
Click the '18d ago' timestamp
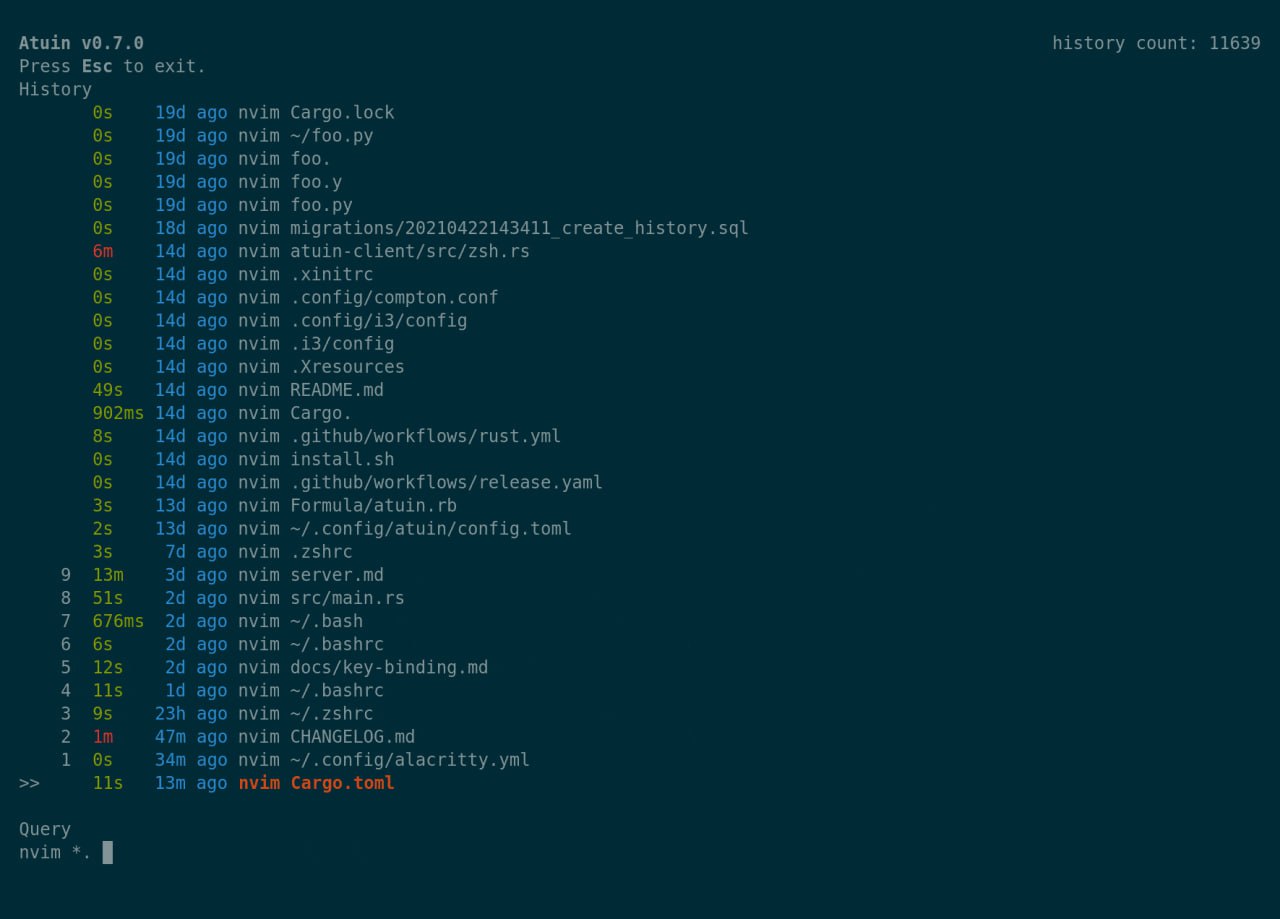tap(191, 228)
